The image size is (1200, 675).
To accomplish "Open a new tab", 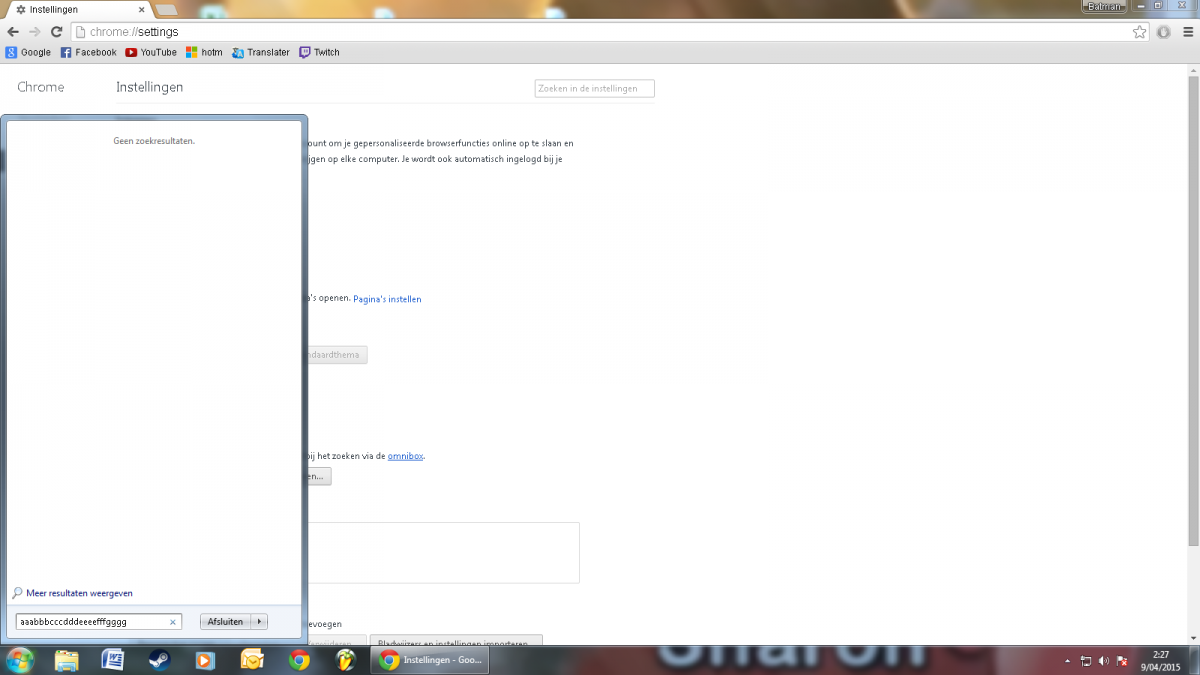I will 166,10.
